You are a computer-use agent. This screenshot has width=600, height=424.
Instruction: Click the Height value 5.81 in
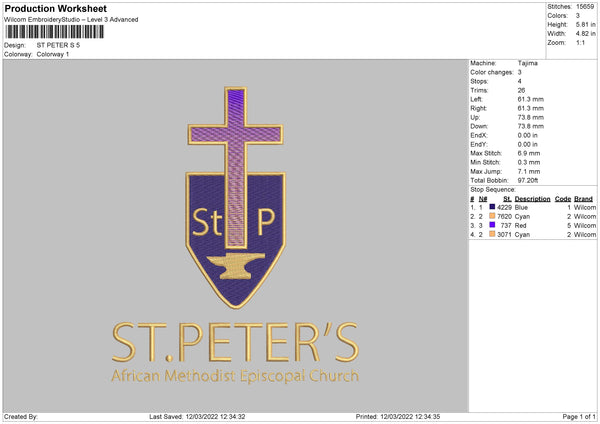585,24
